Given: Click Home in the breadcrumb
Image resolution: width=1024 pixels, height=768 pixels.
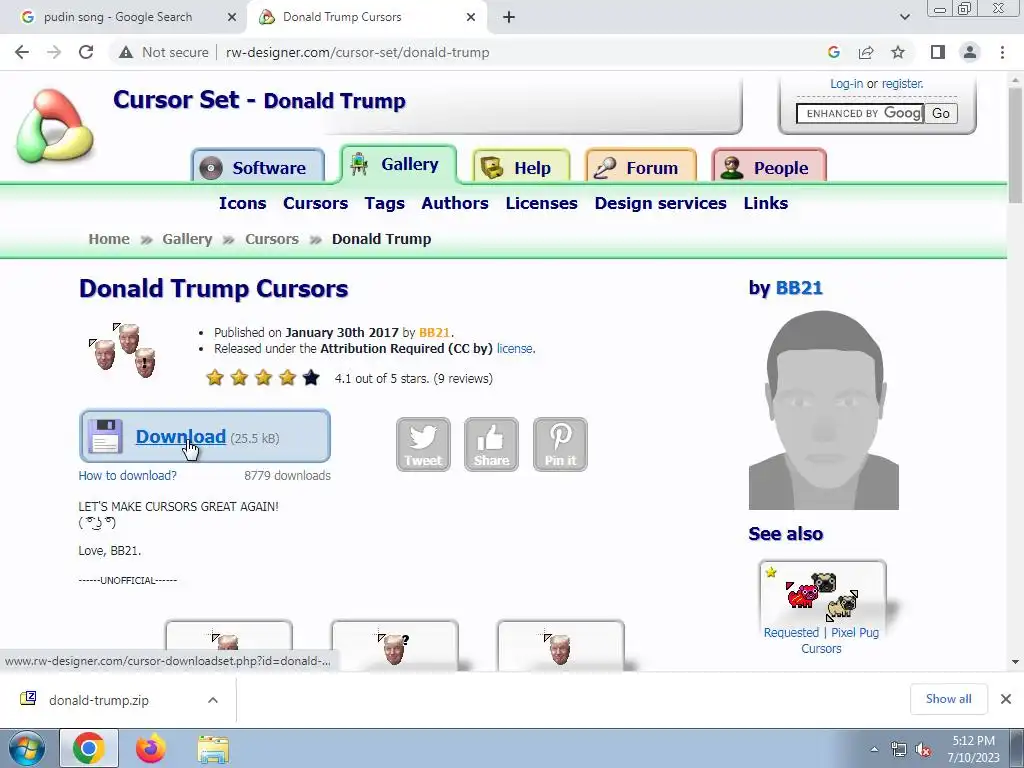Looking at the screenshot, I should [109, 239].
